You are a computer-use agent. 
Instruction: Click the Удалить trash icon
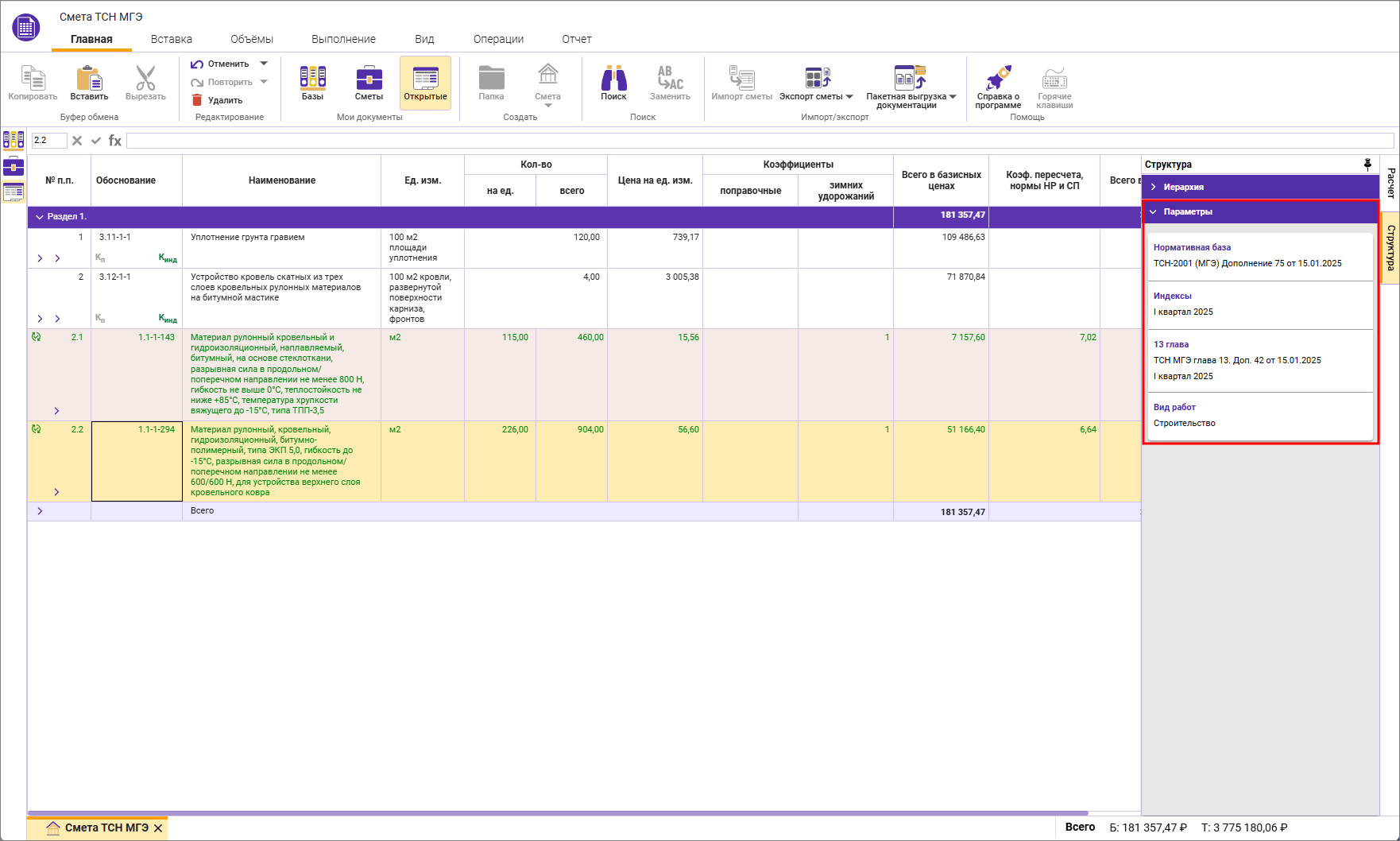coord(198,100)
